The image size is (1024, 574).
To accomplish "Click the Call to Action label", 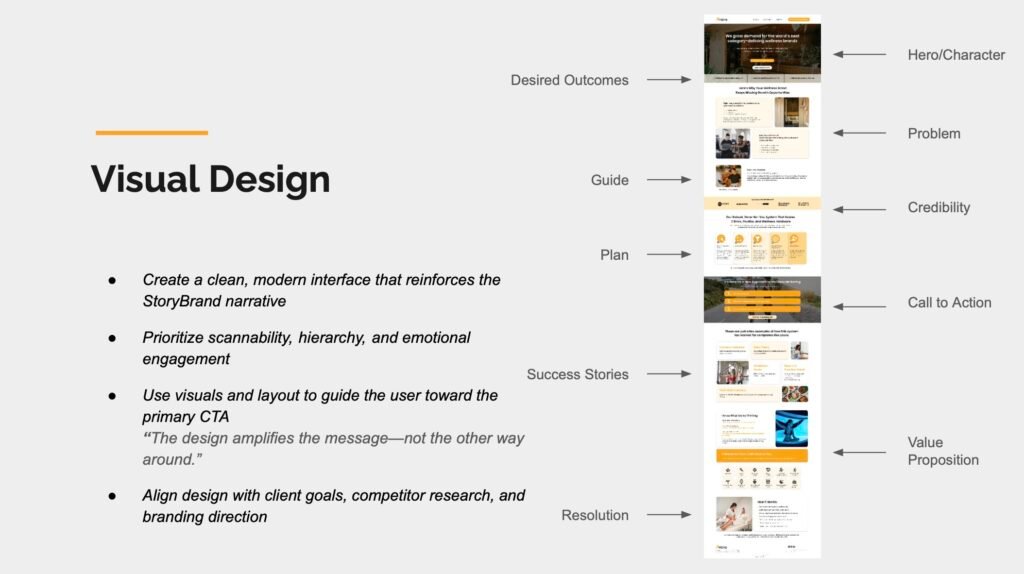I will (x=949, y=303).
